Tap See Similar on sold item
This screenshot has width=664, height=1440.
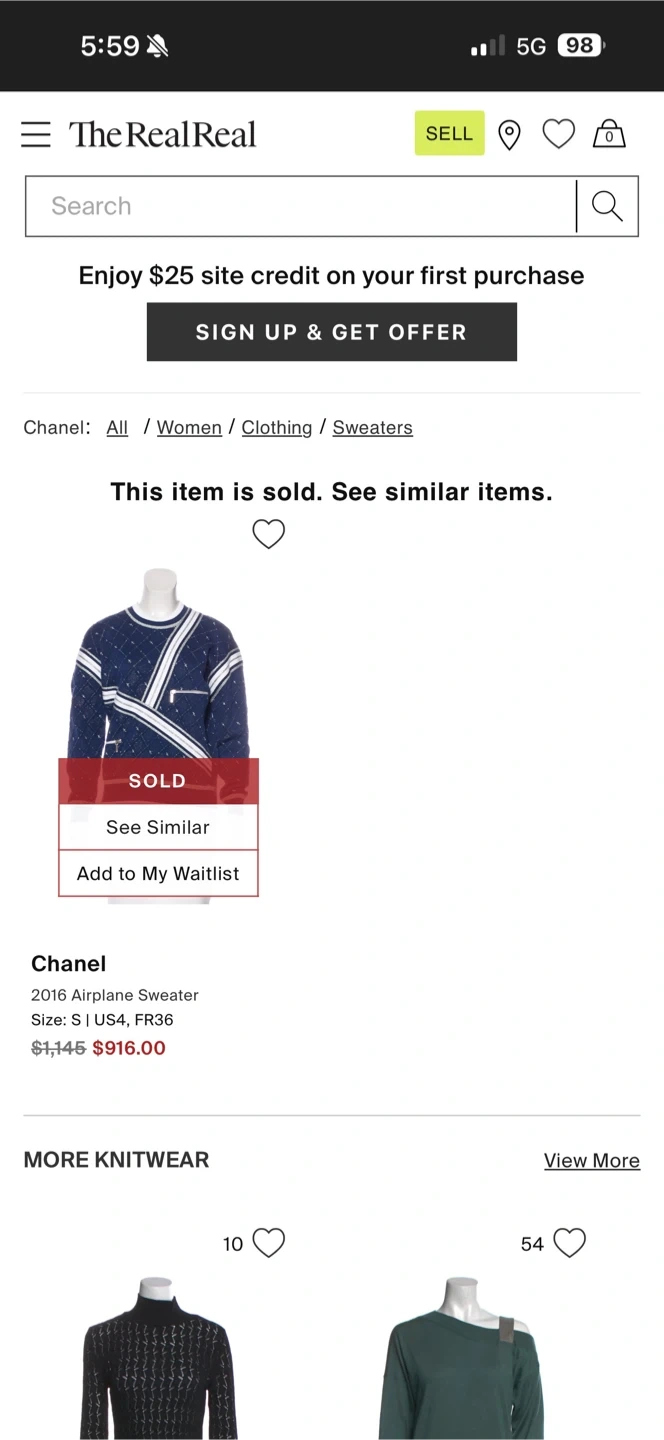[158, 827]
